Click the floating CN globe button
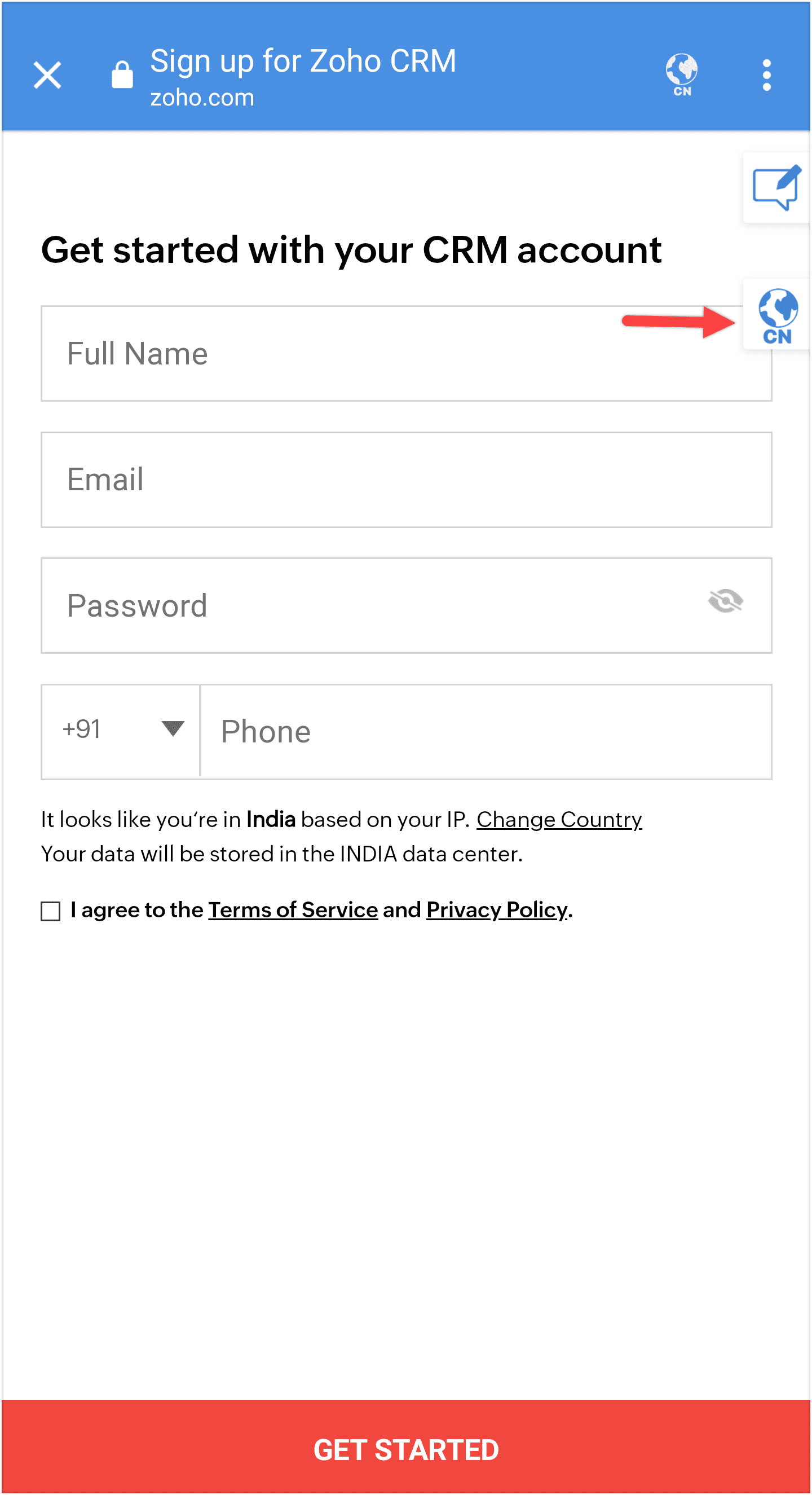 (x=777, y=315)
